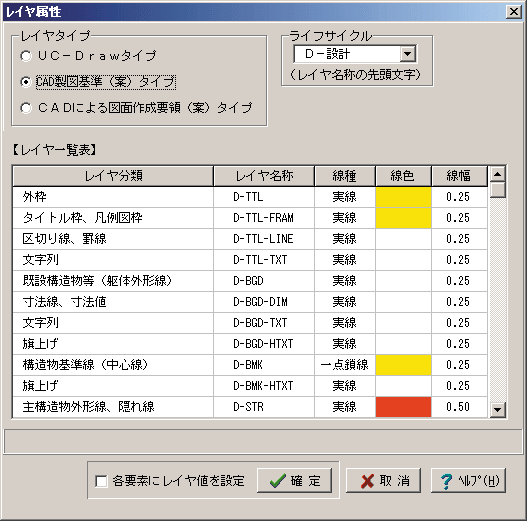
Task: Click the 線色 column header
Action: (x=403, y=176)
